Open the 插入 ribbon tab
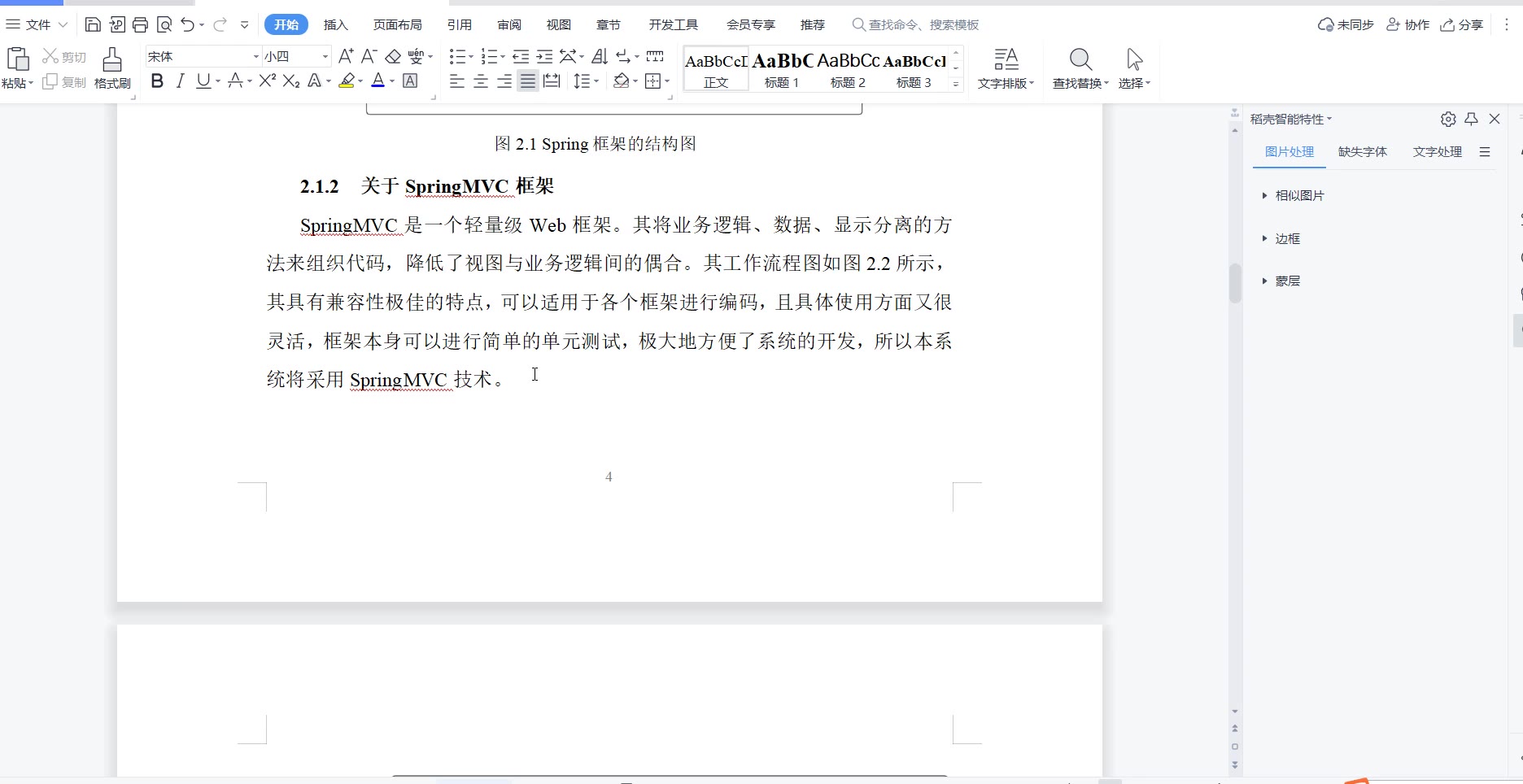This screenshot has height=784, width=1523. tap(335, 25)
